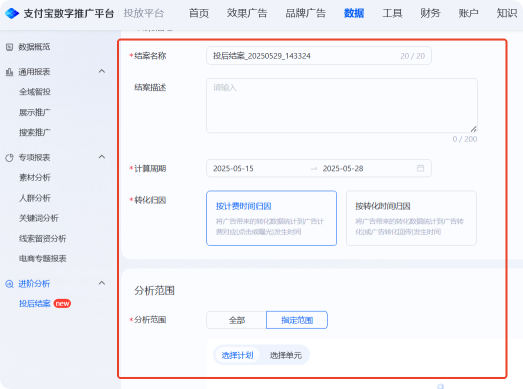
Task: Open the 账户 top menu
Action: tap(468, 13)
